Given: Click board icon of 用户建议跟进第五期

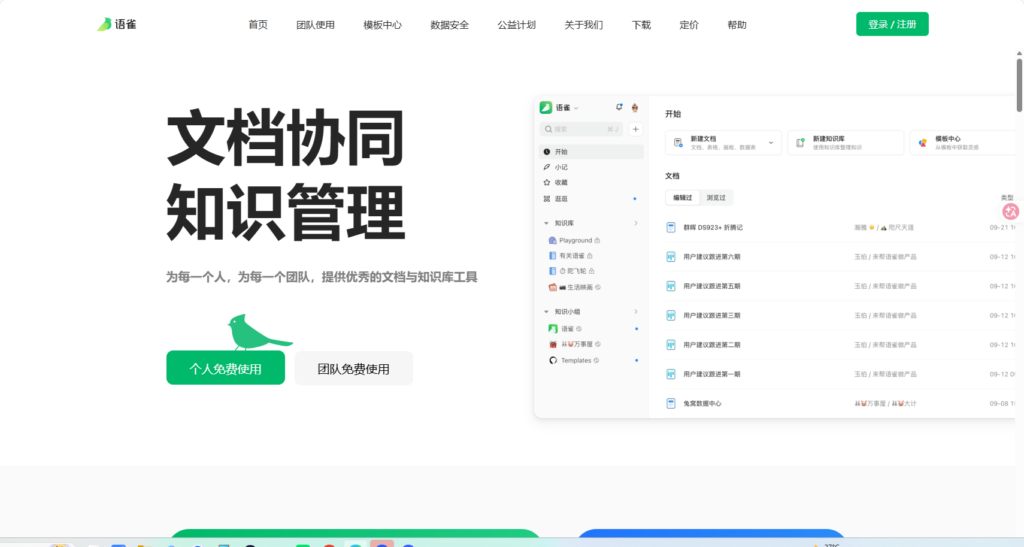Looking at the screenshot, I should [671, 286].
